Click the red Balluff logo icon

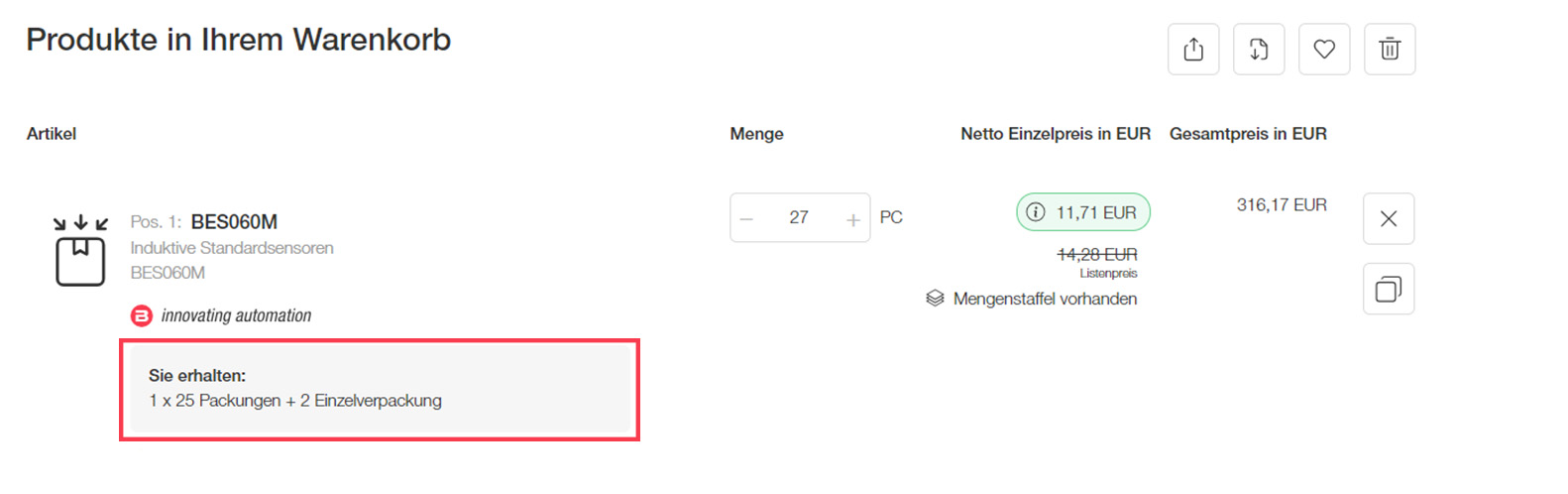point(142,315)
